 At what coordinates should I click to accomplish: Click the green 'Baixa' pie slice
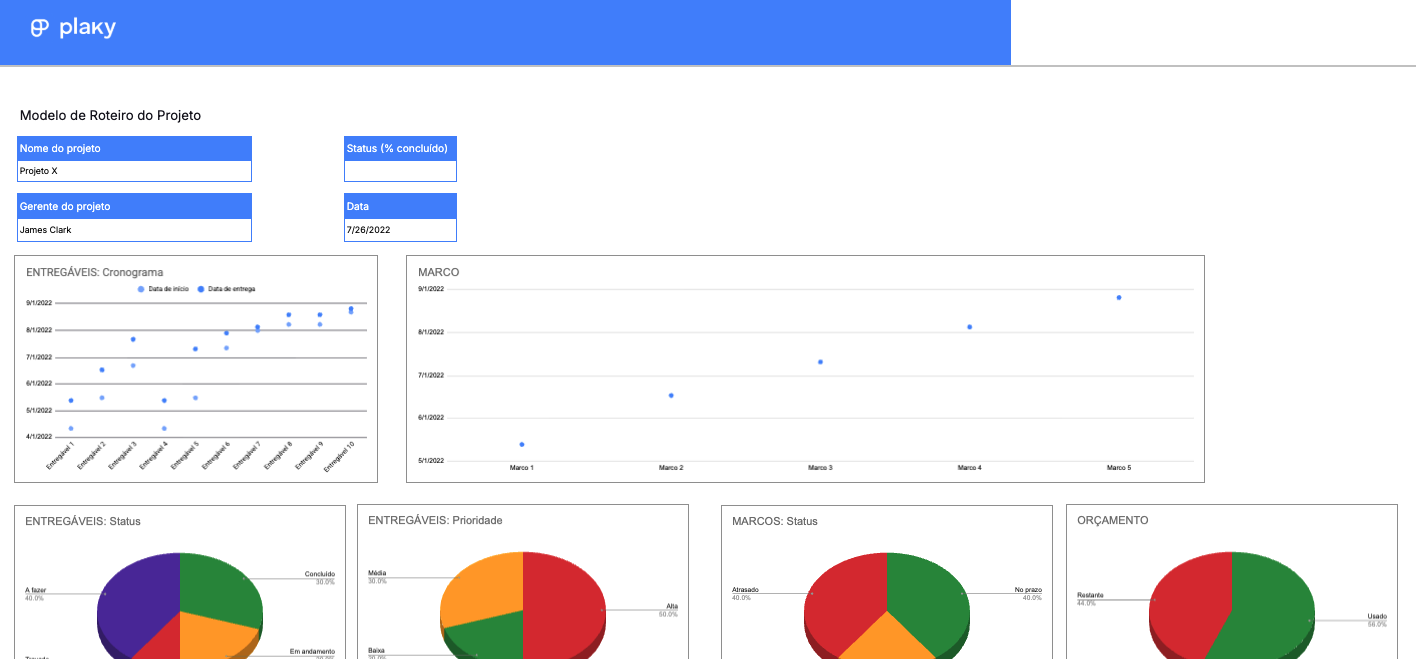click(x=490, y=635)
